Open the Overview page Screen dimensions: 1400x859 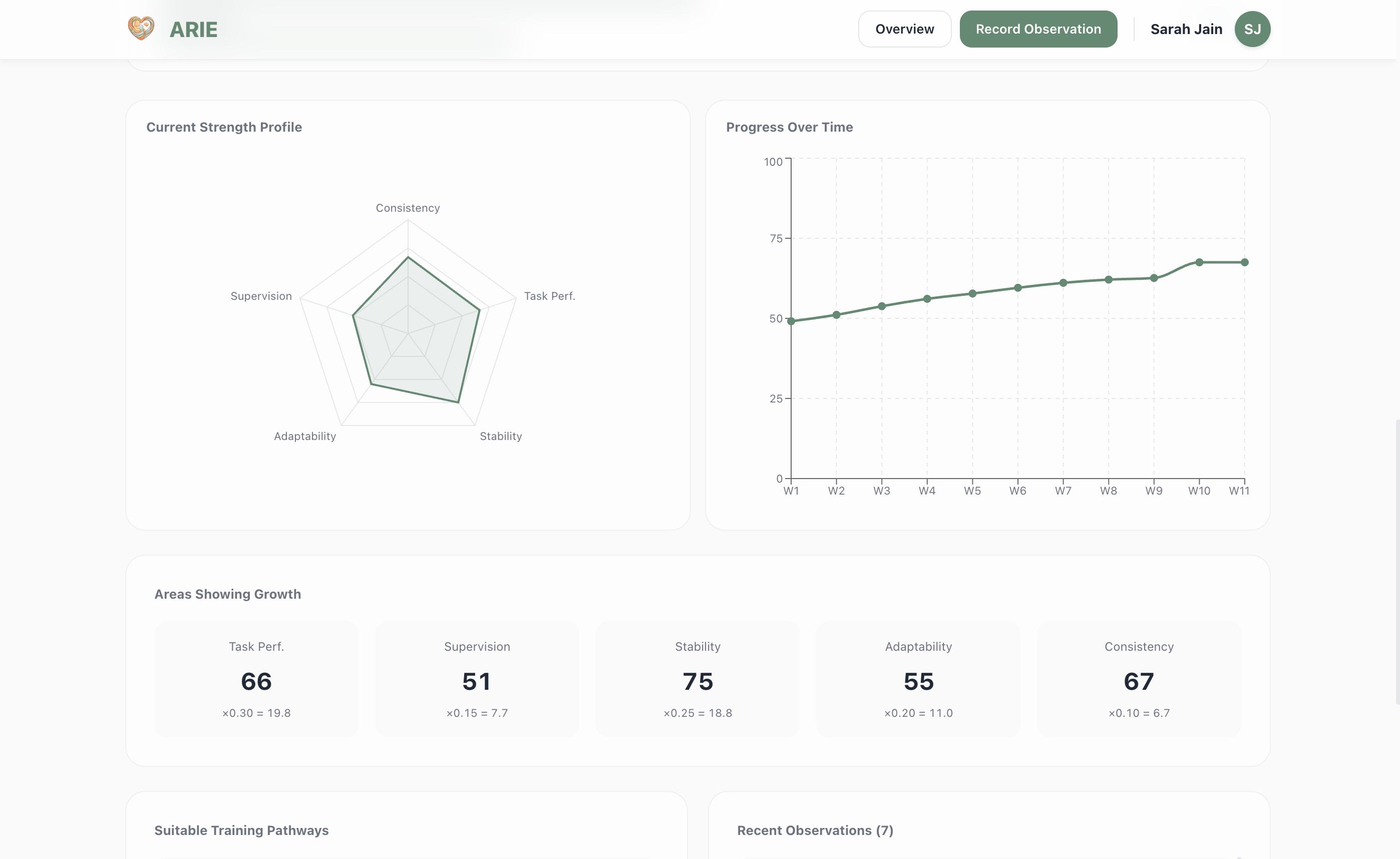[x=904, y=29]
